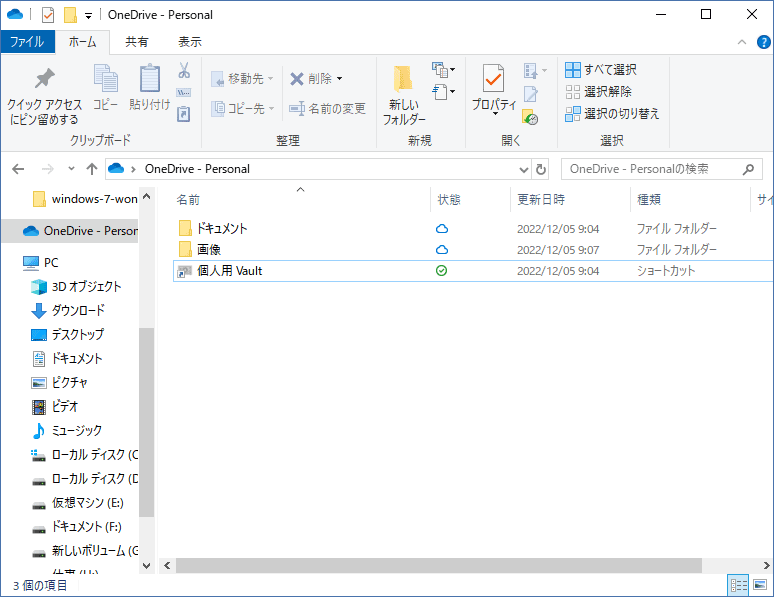
Task: Switch to details view in status bar
Action: click(739, 585)
